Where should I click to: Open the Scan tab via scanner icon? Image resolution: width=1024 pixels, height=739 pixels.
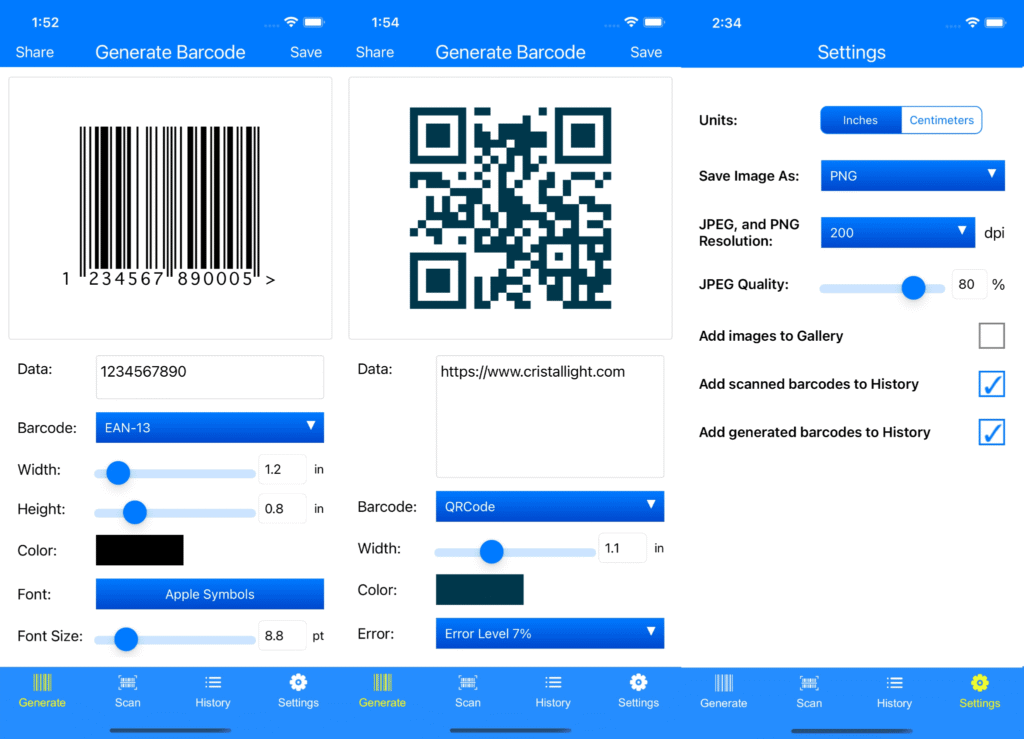(x=127, y=690)
